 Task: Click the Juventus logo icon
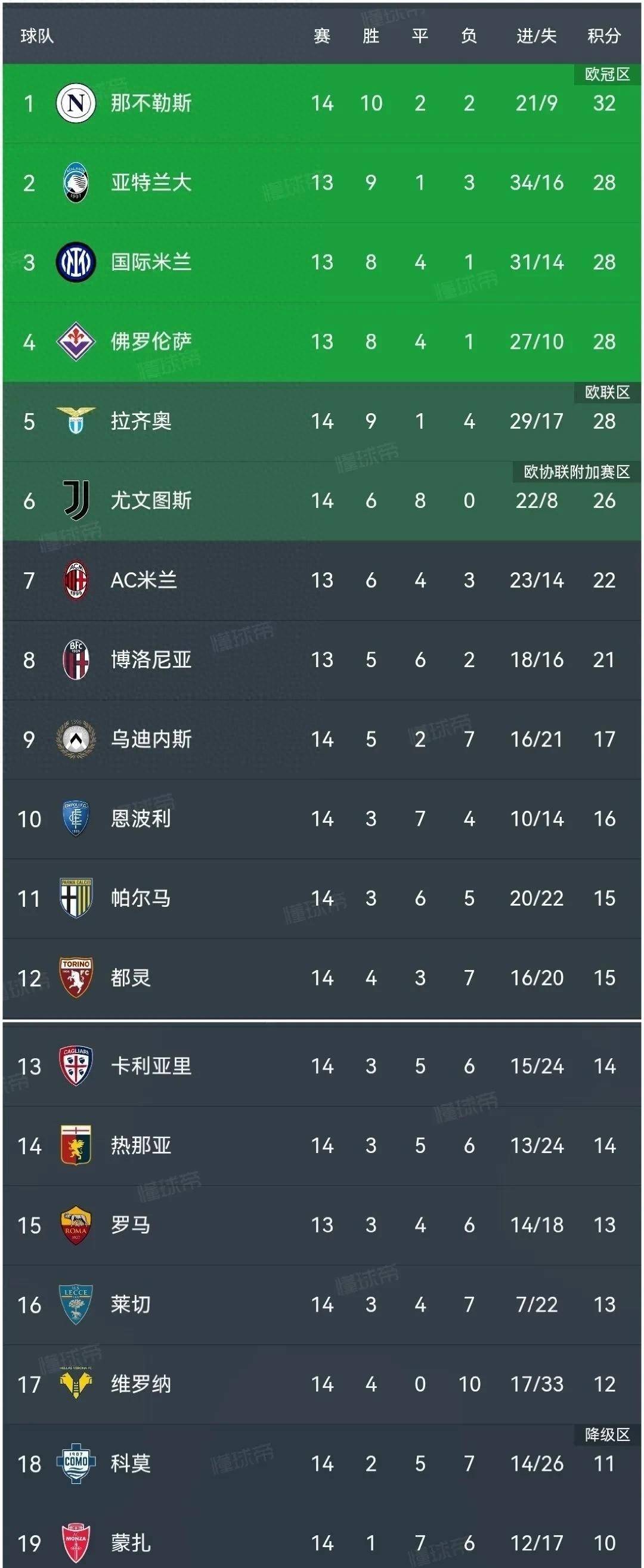tap(76, 500)
